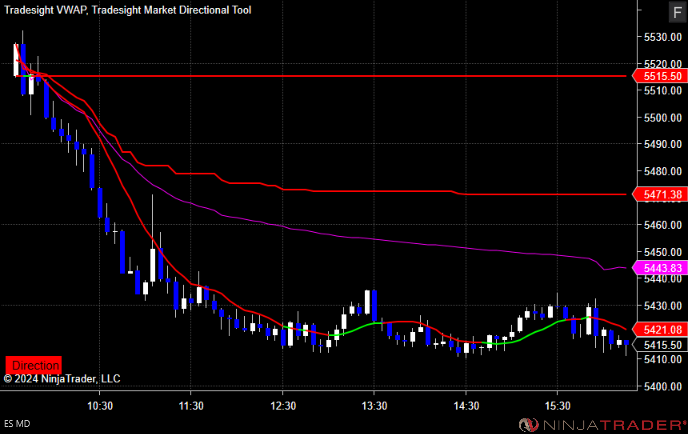This screenshot has width=688, height=434.
Task: Click the ES MD instrument label
Action: tap(17, 424)
